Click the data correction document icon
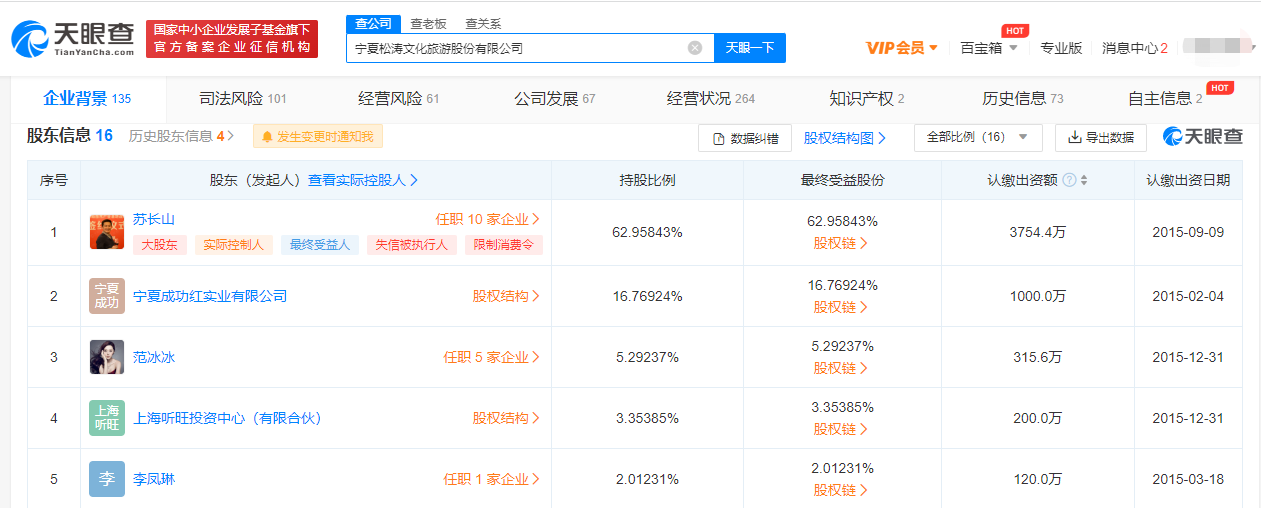The width and height of the screenshot is (1261, 508). 718,139
